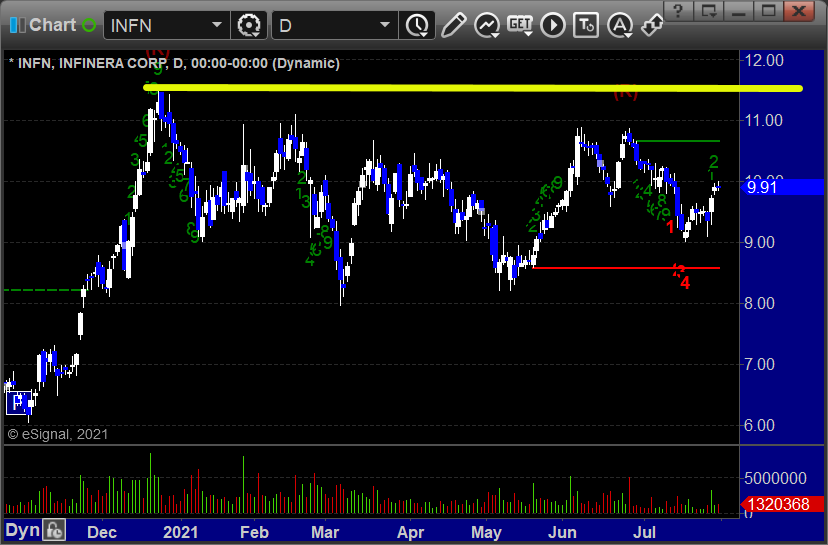The height and width of the screenshot is (545, 828).
Task: Open the alerts circled-A menu
Action: pyautogui.click(x=619, y=25)
